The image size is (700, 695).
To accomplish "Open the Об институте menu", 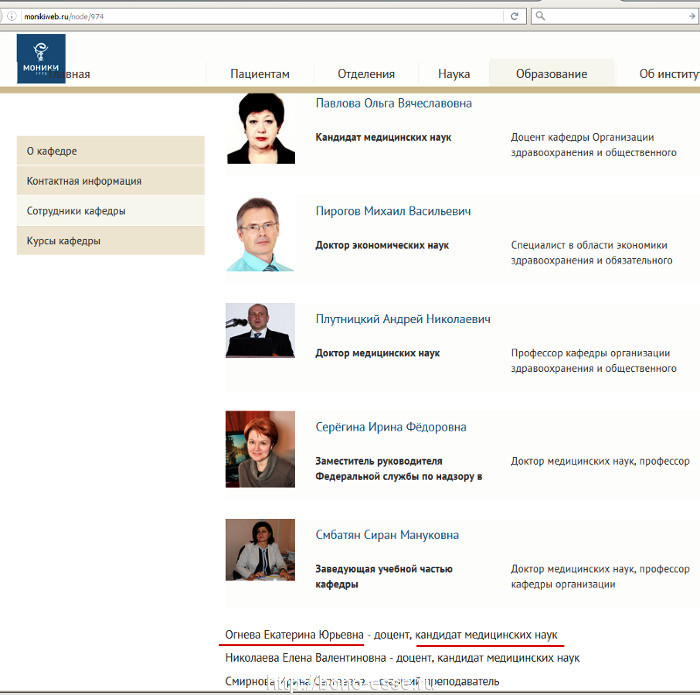I will tap(669, 74).
